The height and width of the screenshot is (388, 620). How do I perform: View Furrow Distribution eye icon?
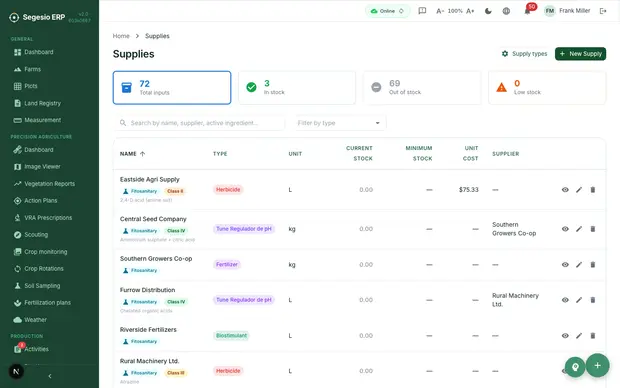point(565,300)
